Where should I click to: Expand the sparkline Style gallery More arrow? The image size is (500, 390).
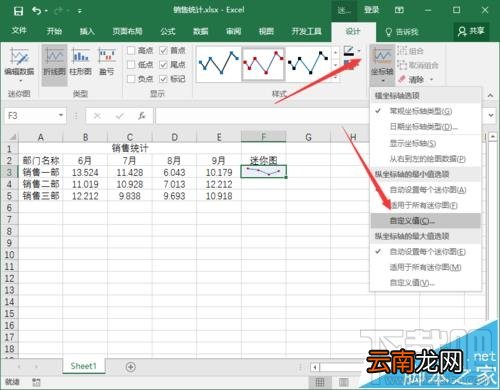click(x=335, y=79)
